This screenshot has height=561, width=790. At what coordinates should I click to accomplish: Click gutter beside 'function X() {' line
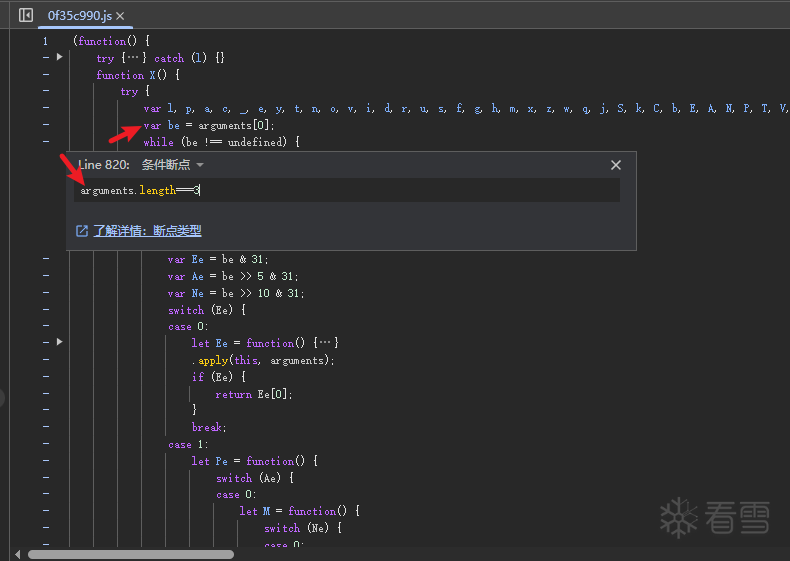pos(45,75)
